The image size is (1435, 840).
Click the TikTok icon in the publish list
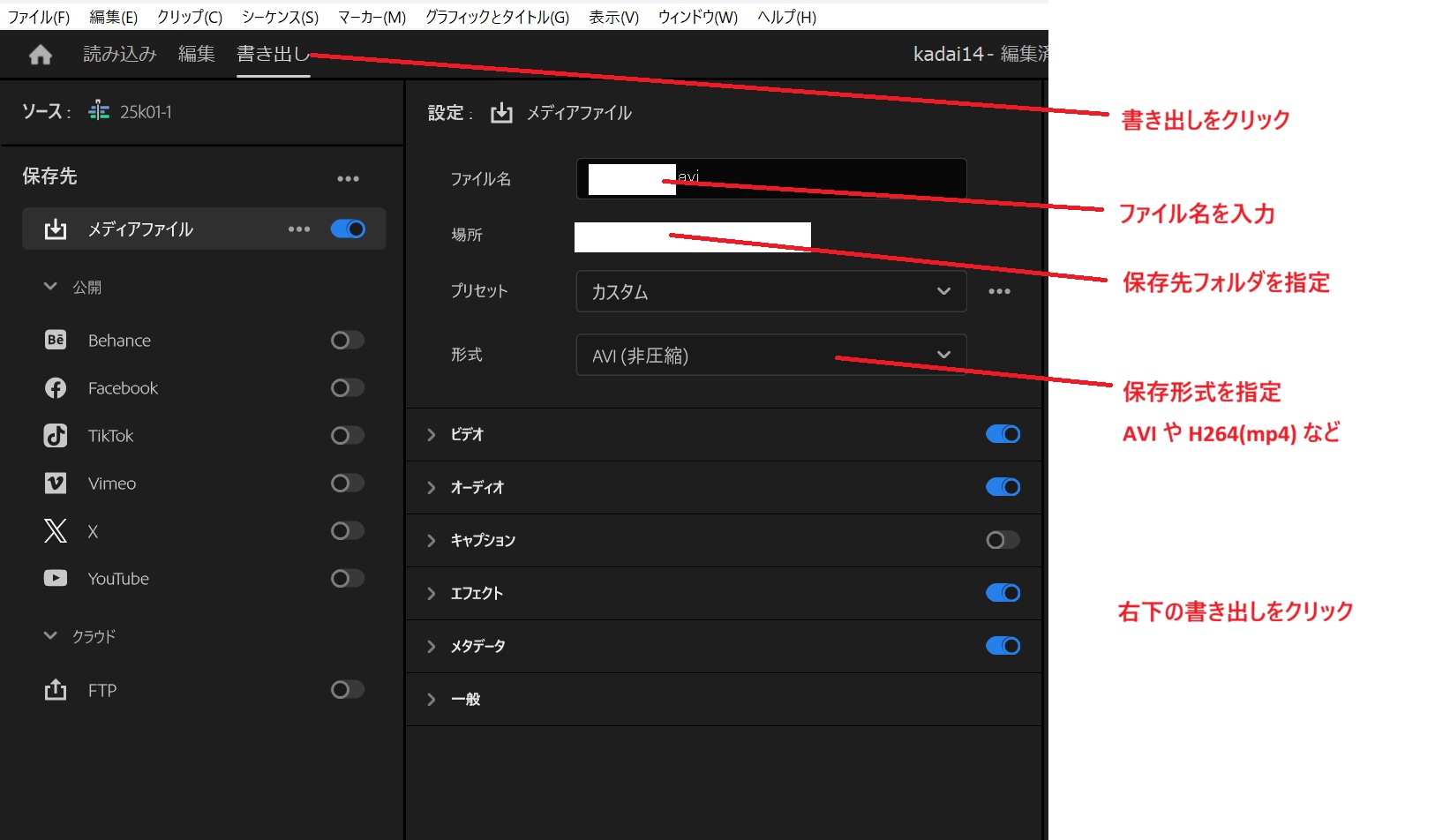56,436
